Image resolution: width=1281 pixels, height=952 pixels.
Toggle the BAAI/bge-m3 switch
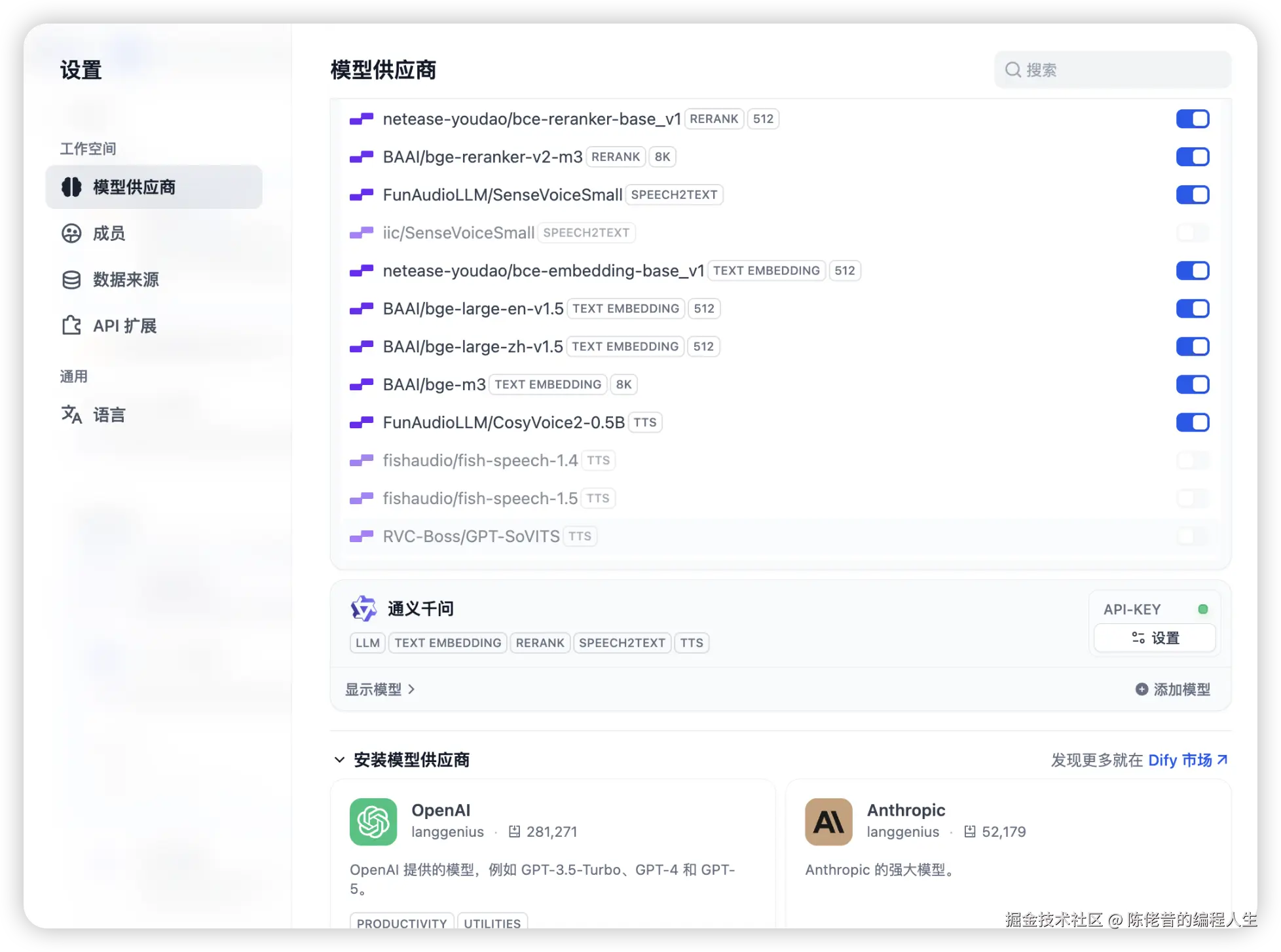pos(1193,385)
